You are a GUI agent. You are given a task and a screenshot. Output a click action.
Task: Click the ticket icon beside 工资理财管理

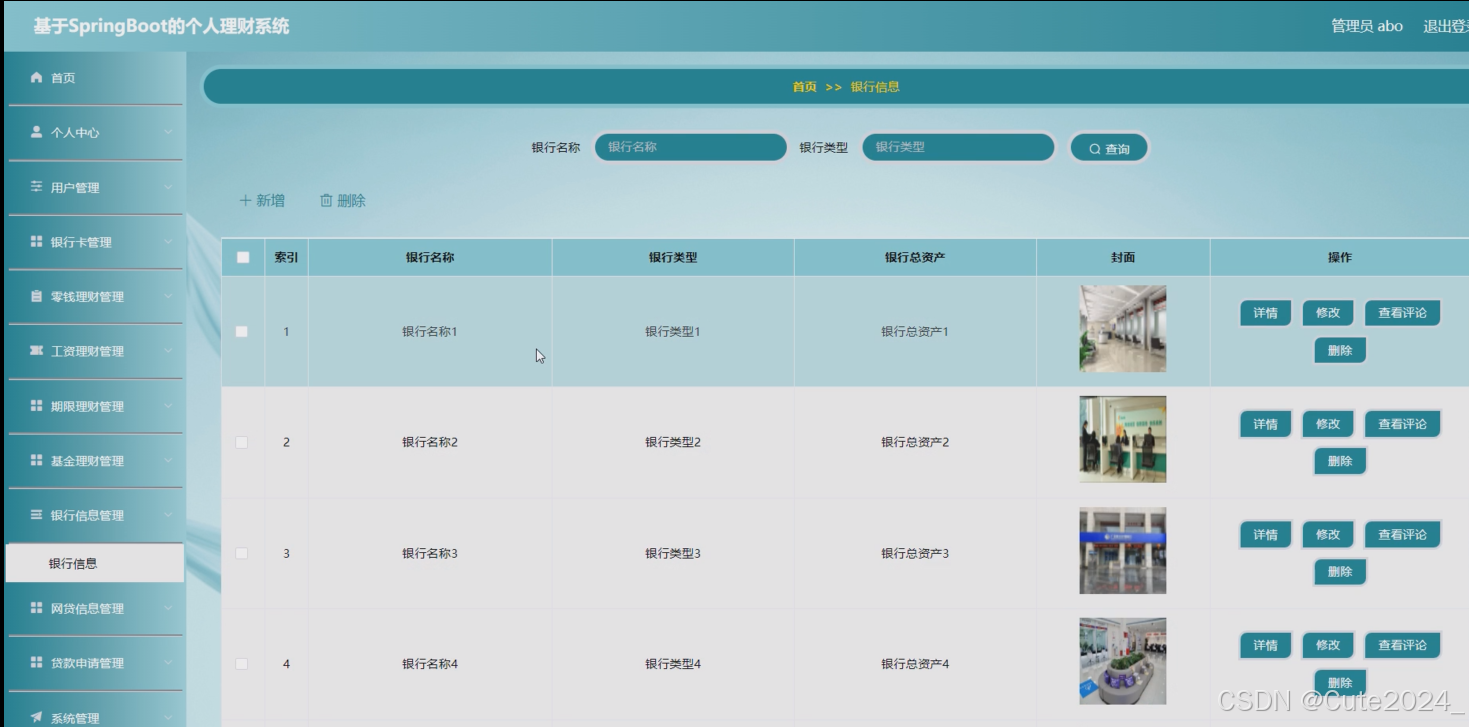[x=37, y=351]
